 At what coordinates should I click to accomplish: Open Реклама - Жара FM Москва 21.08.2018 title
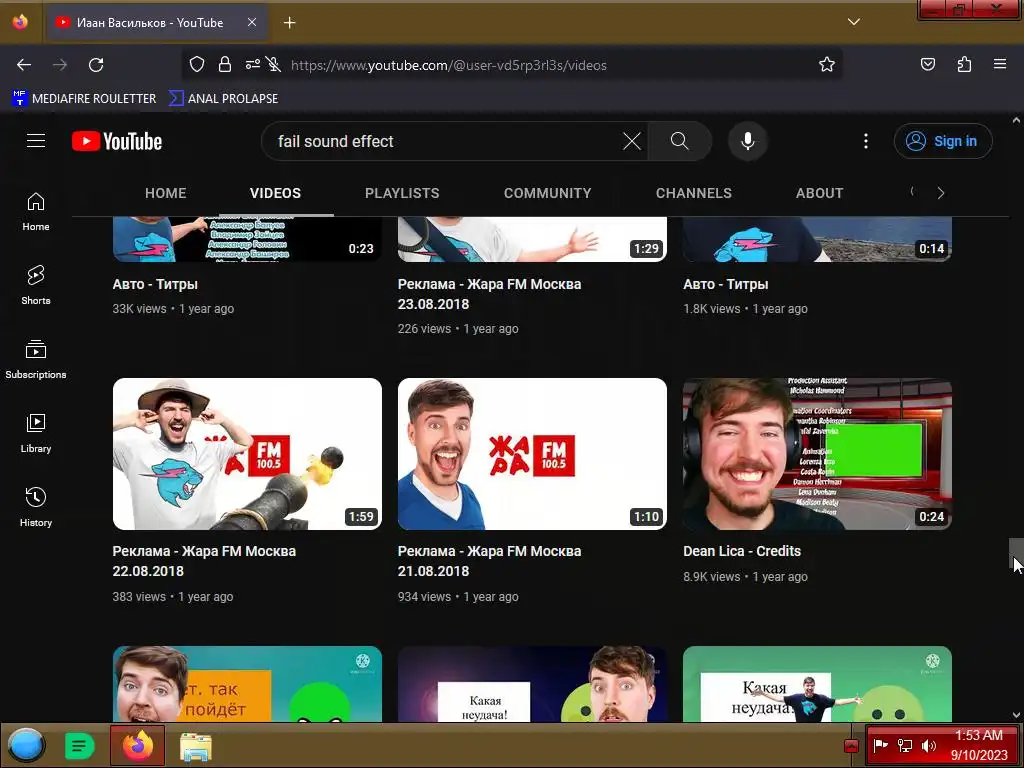click(489, 561)
